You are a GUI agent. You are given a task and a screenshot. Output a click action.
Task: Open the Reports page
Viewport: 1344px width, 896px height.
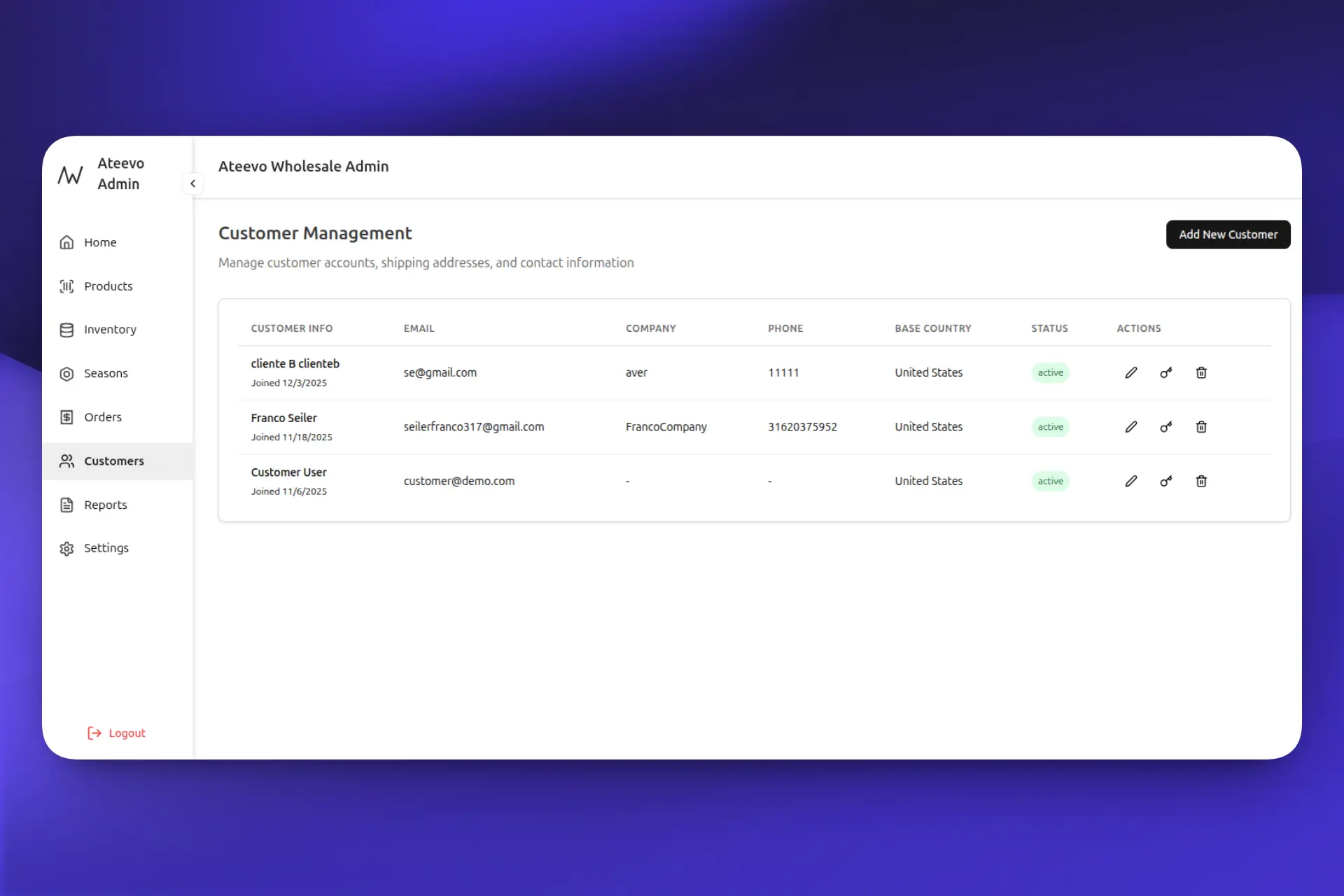coord(118,505)
